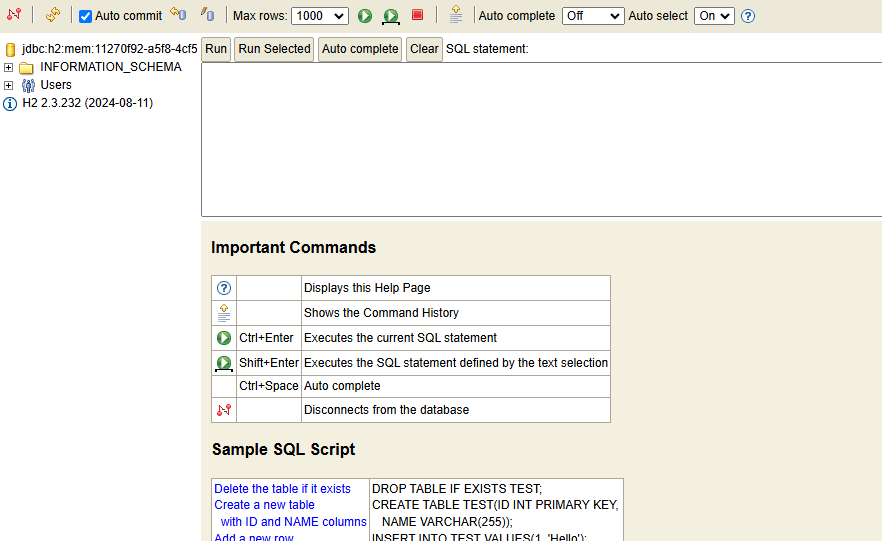The width and height of the screenshot is (882, 541).
Task: Click the Command History icon in the commands table
Action: (224, 313)
